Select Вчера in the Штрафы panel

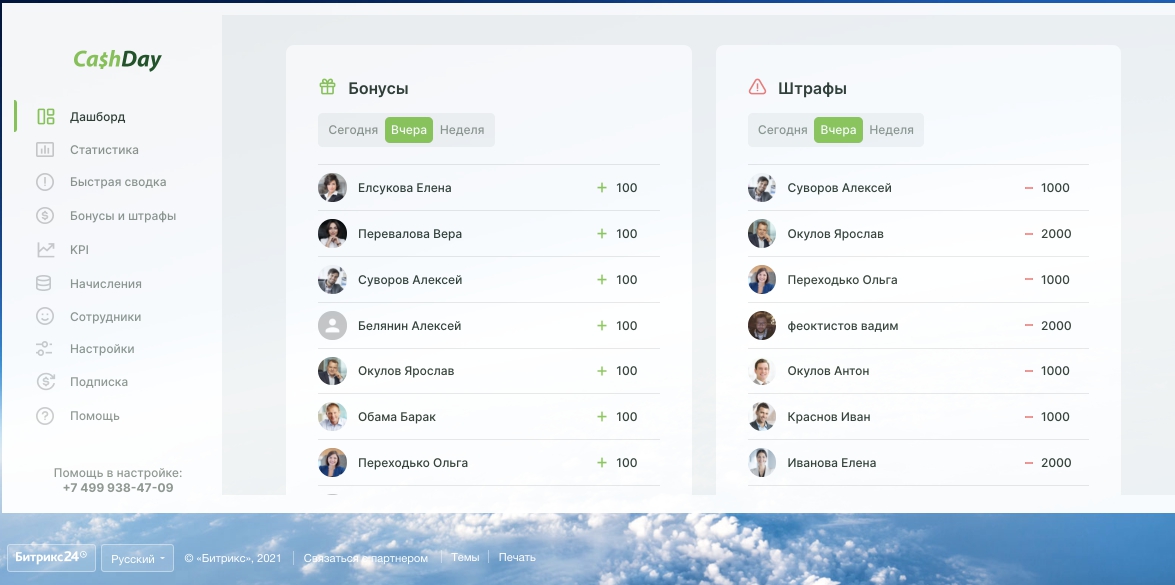pos(839,130)
